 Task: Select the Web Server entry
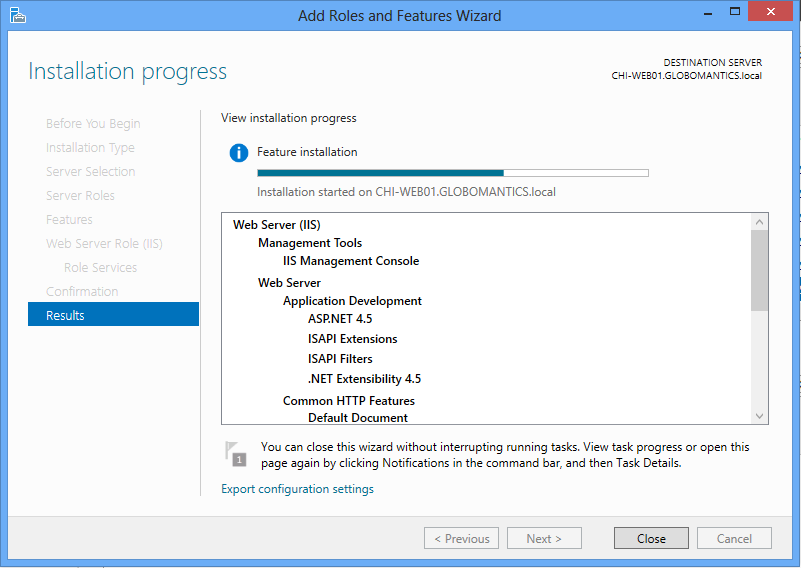[289, 283]
